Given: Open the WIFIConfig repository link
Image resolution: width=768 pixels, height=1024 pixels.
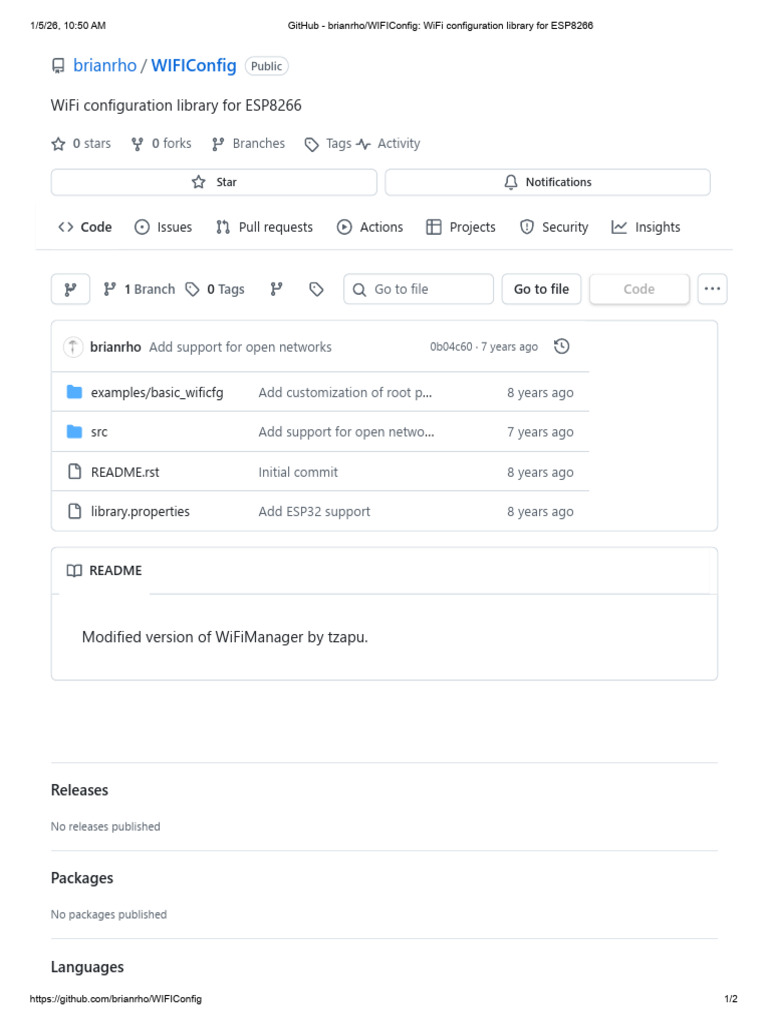Looking at the screenshot, I should coord(193,66).
